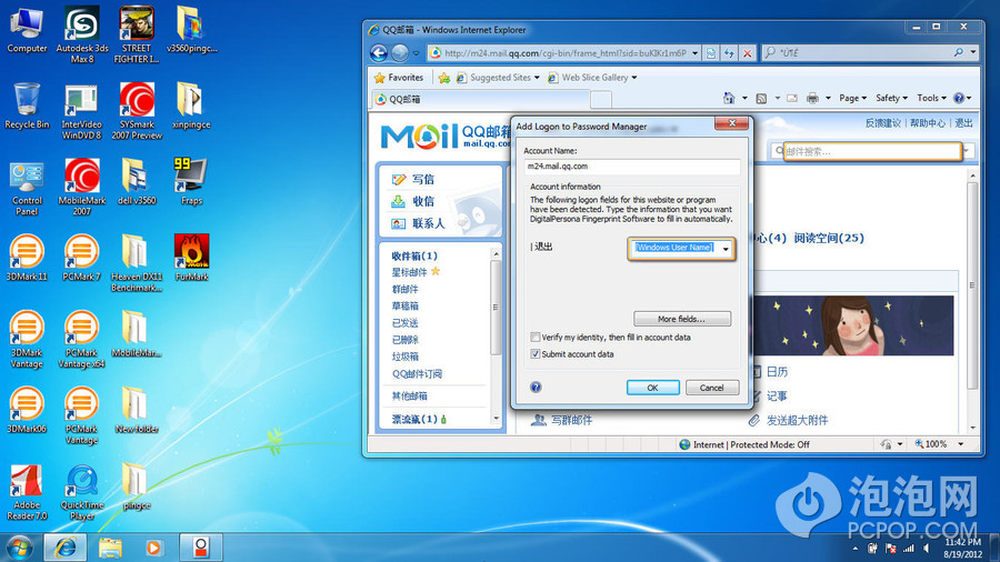
Task: Open the Computer desktop icon
Action: [x=27, y=31]
